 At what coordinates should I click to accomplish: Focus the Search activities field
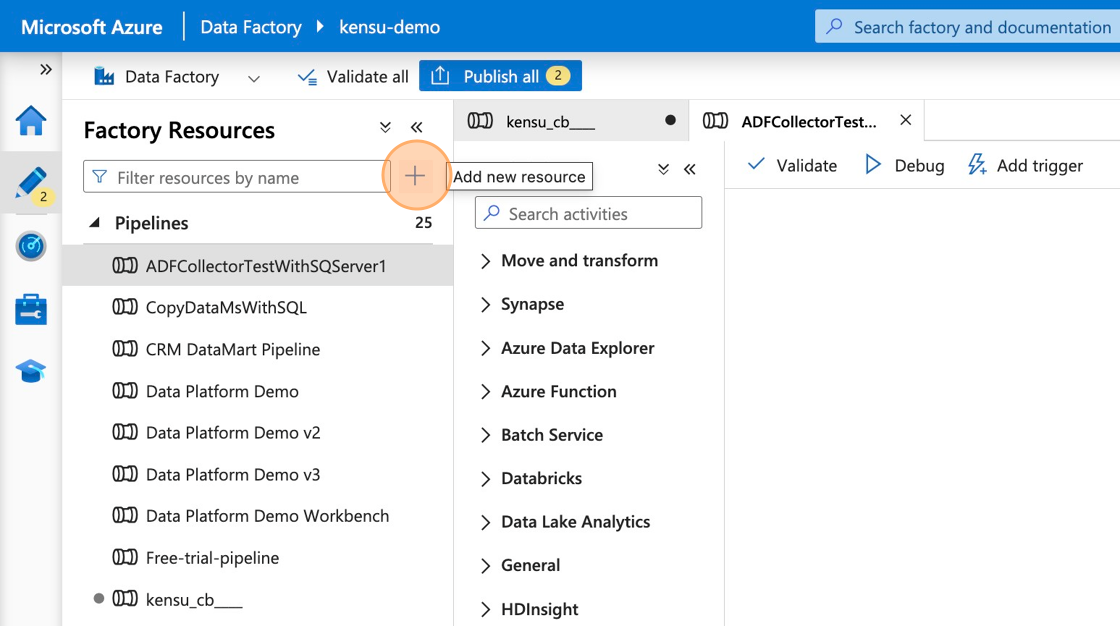point(589,213)
